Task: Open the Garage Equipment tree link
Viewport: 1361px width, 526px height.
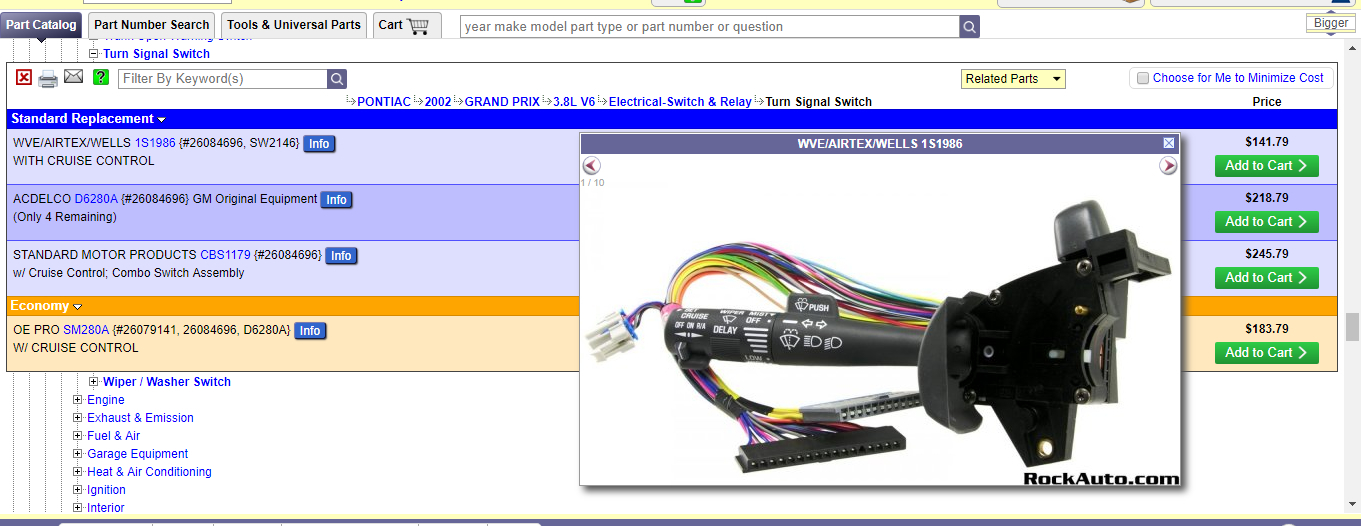Action: pyautogui.click(x=138, y=454)
